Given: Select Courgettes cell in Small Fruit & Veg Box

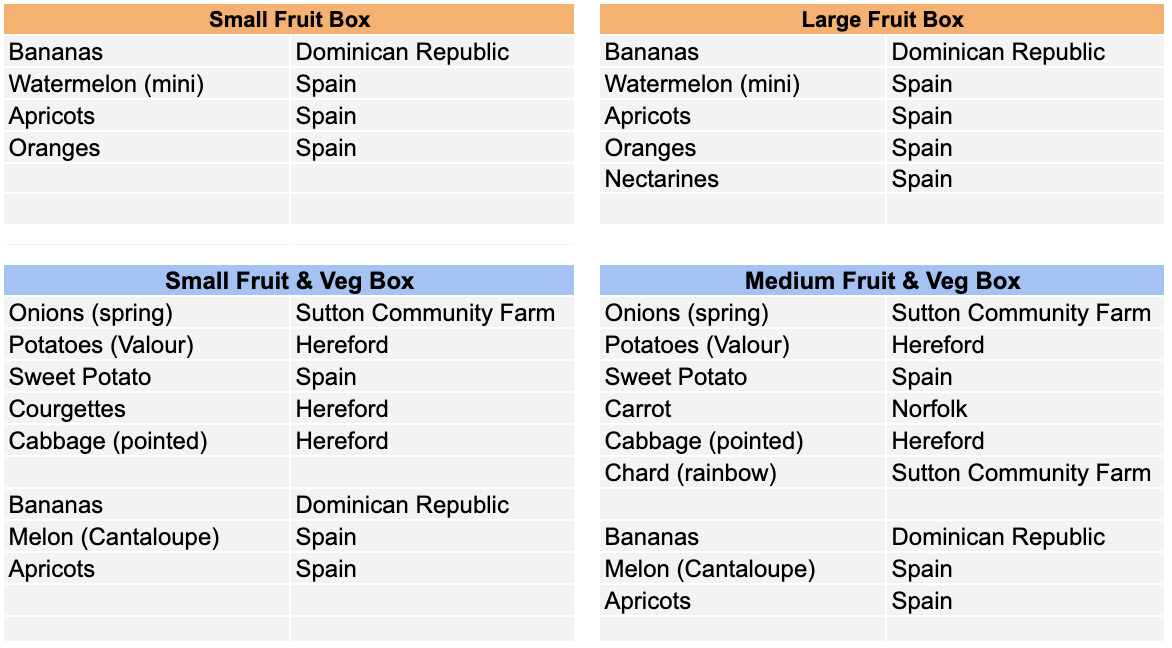Looking at the screenshot, I should pos(146,409).
